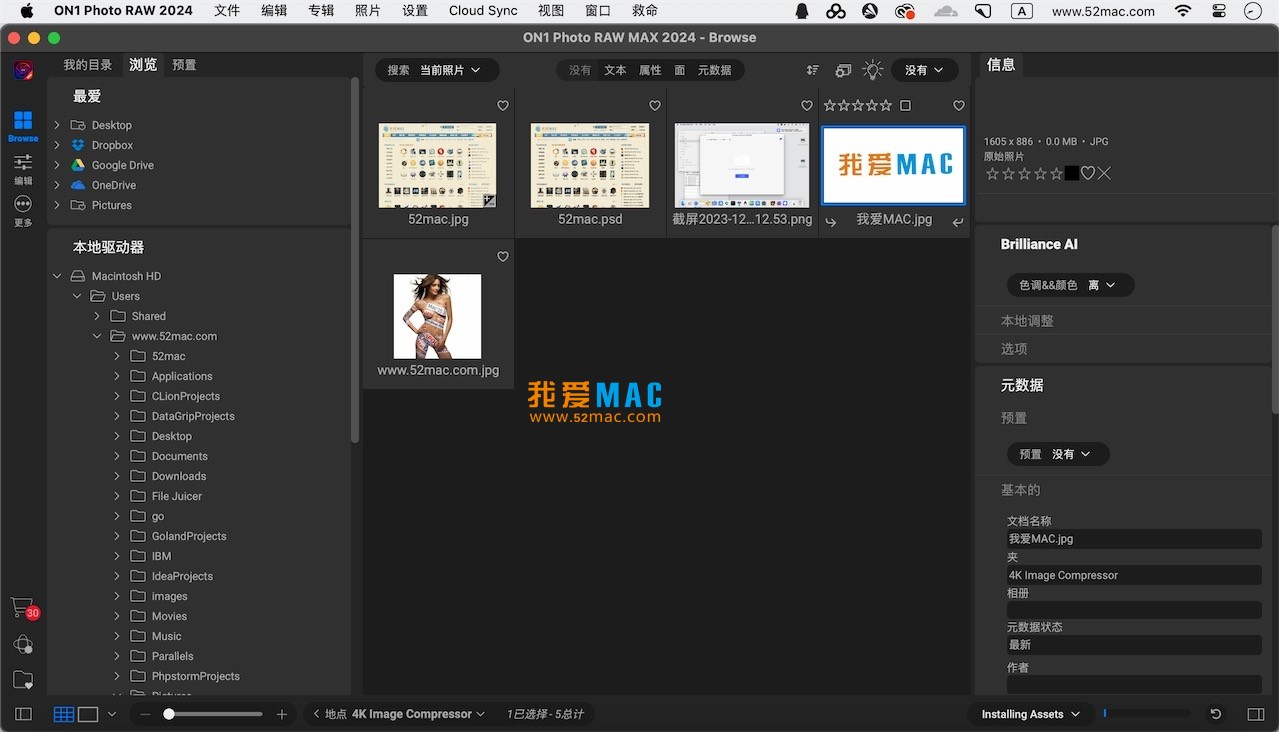The width and height of the screenshot is (1279, 732).
Task: Toggle the color label box on 我爱MAC.jpg
Action: click(905, 106)
